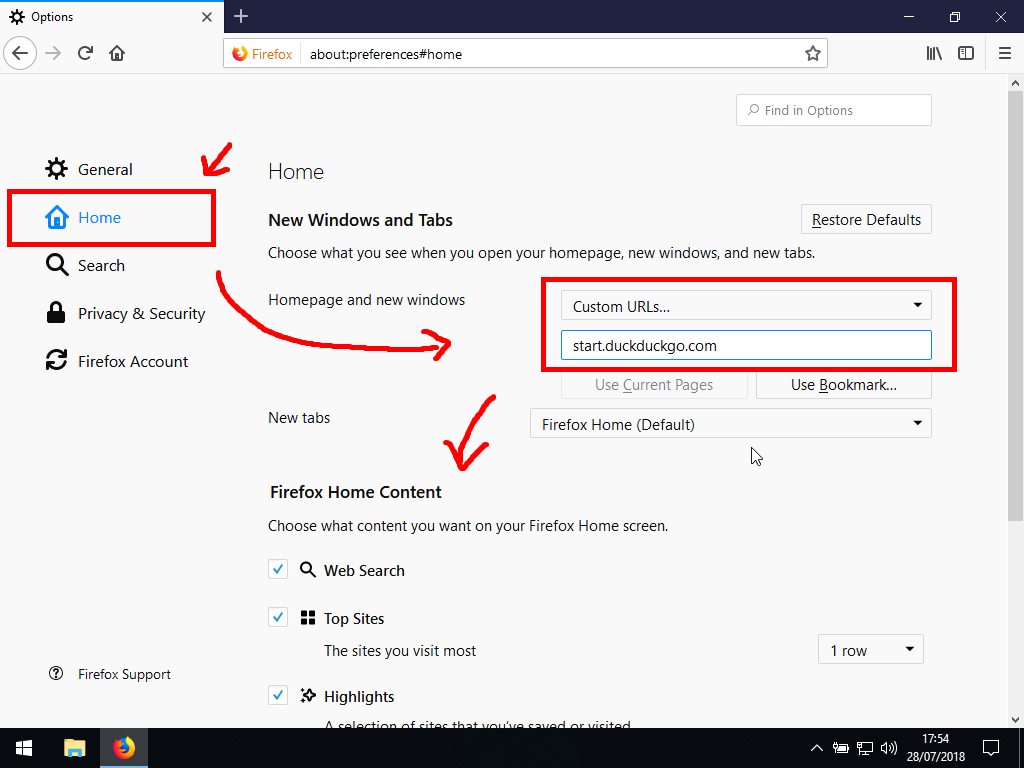The image size is (1024, 768).
Task: Open the battery status tray icon
Action: point(840,748)
